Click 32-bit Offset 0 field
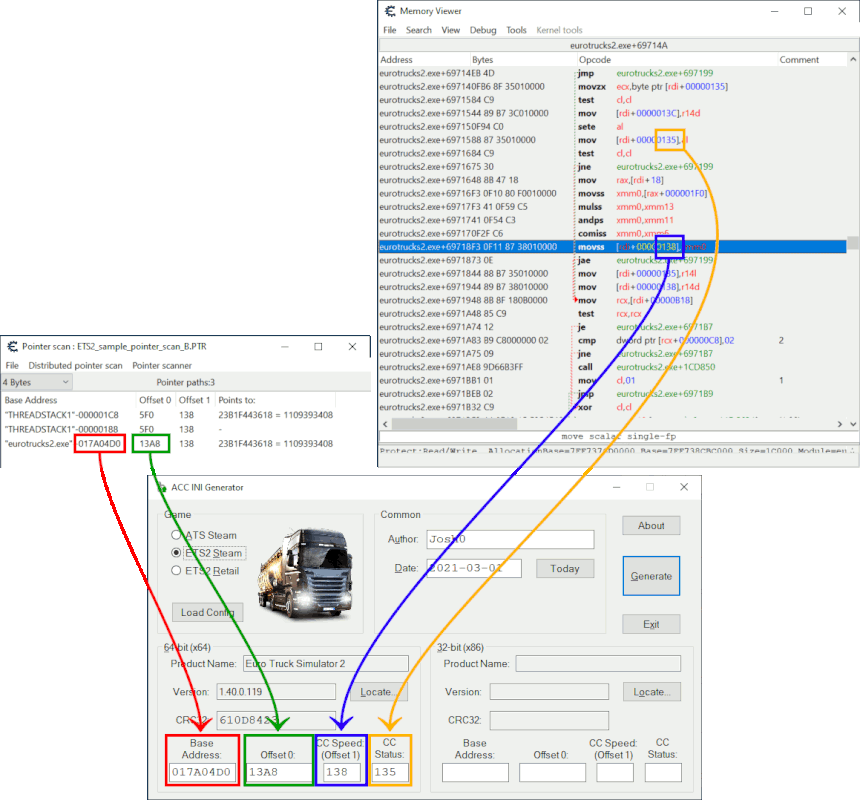Screen dimensions: 860x800 click(x=552, y=773)
